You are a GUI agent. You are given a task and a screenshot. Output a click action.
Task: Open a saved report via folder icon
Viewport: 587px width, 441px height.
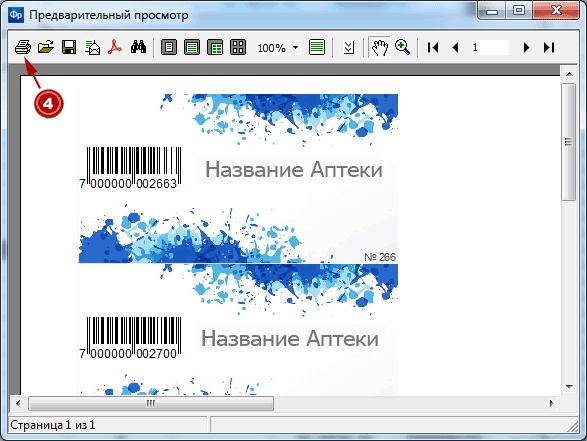[x=46, y=48]
